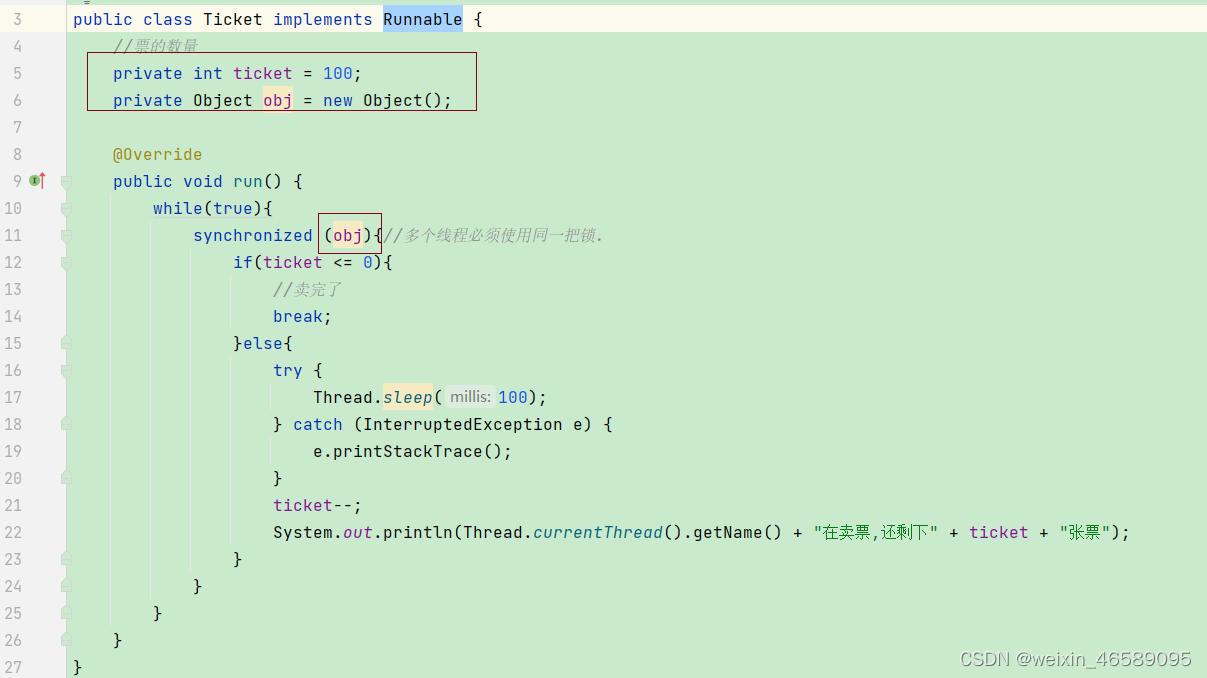Click the 'break;' statement

tap(303, 316)
